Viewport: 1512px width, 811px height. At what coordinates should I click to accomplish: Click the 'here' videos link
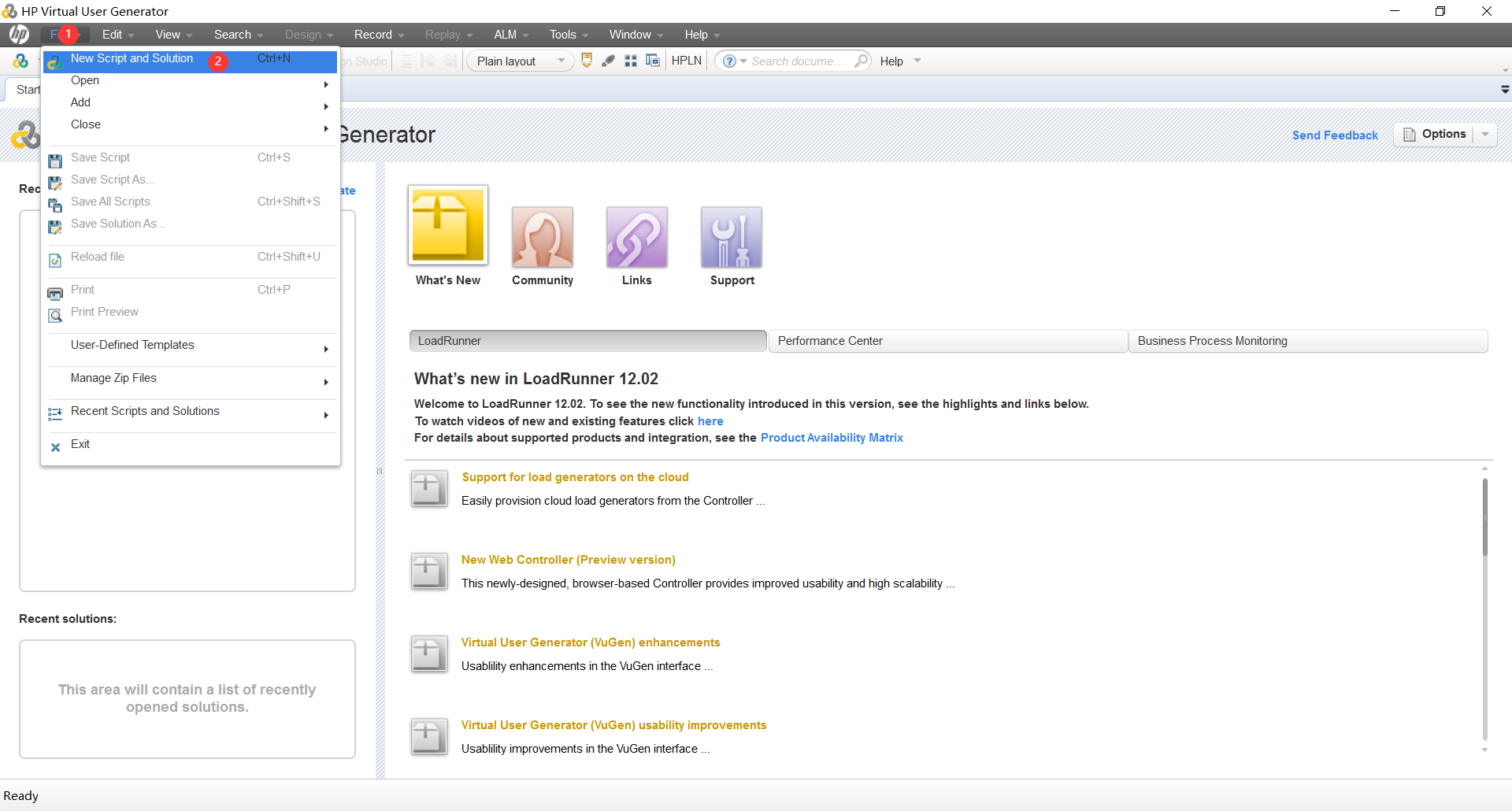(x=710, y=421)
